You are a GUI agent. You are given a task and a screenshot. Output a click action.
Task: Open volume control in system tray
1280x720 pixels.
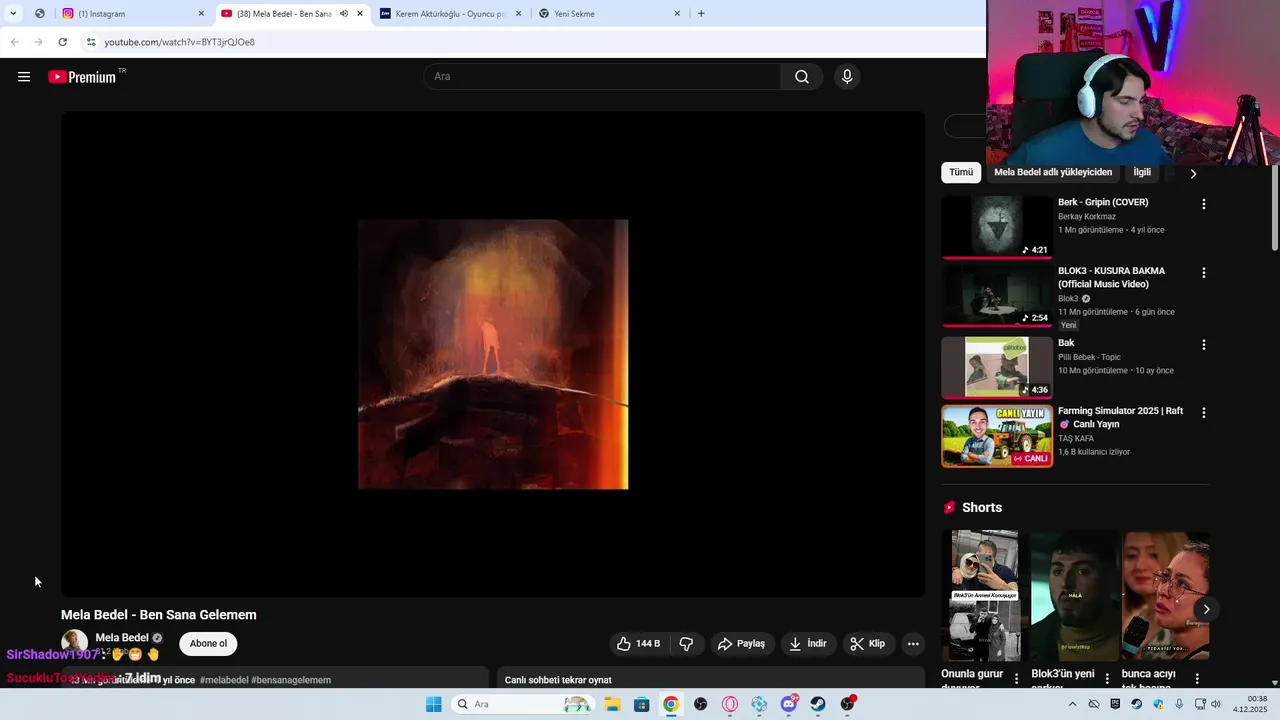[1216, 704]
